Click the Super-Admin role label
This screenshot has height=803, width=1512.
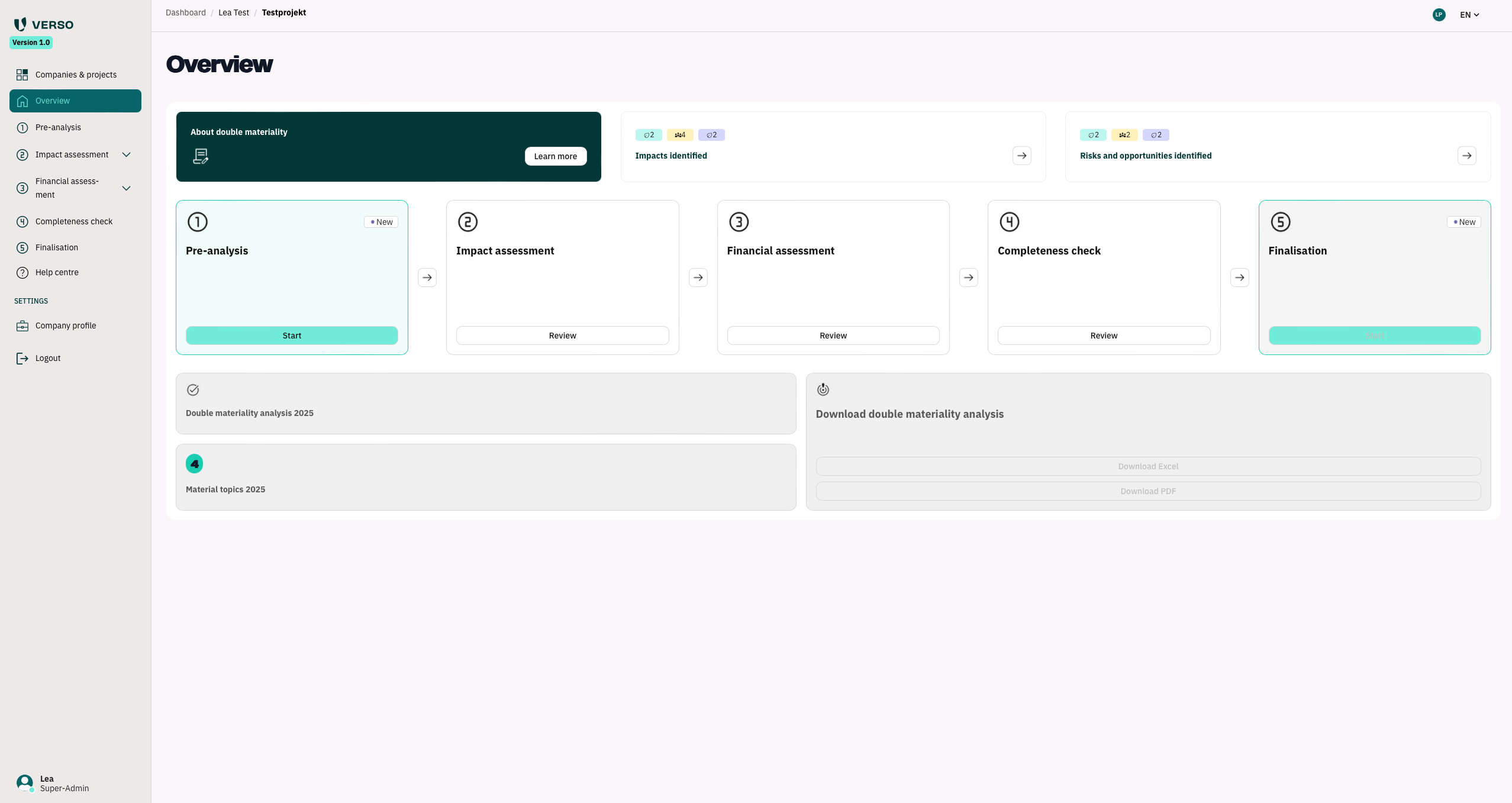(x=65, y=788)
